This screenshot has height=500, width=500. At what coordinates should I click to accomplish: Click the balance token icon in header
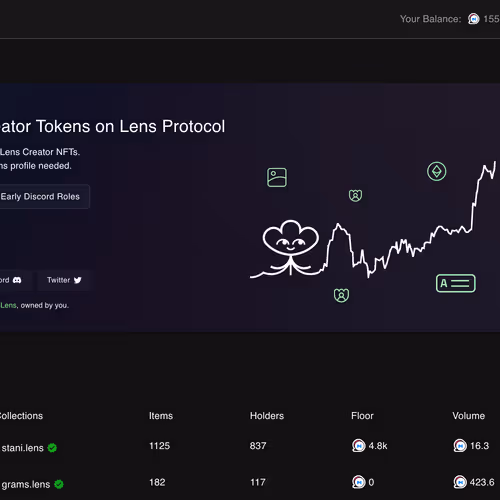pos(473,19)
